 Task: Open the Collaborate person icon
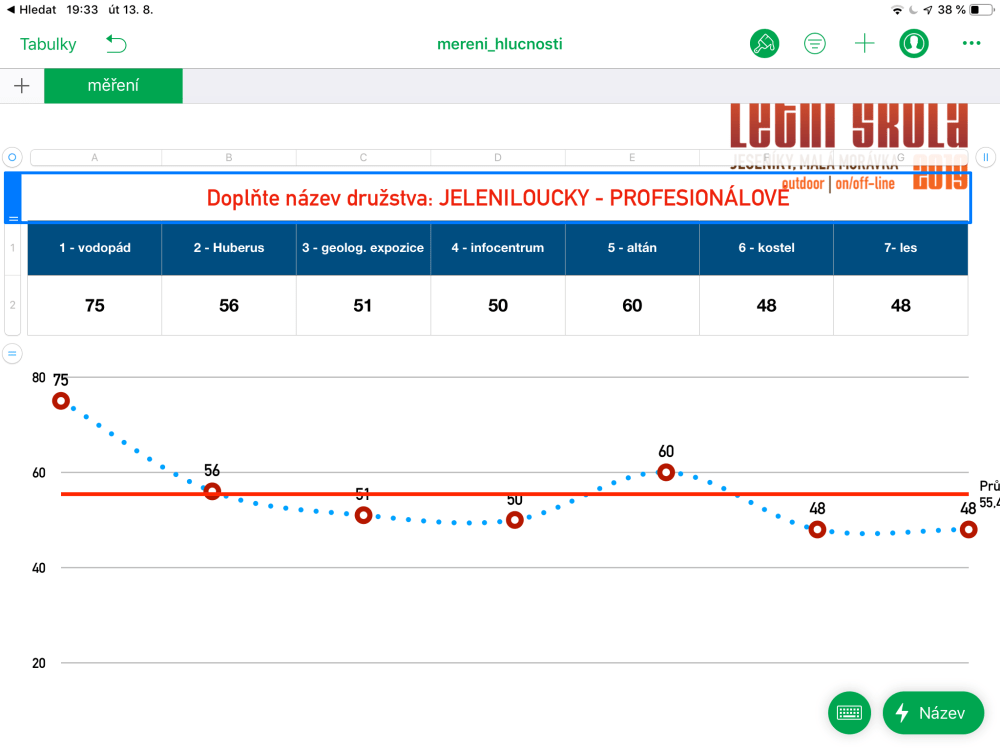pyautogui.click(x=914, y=43)
